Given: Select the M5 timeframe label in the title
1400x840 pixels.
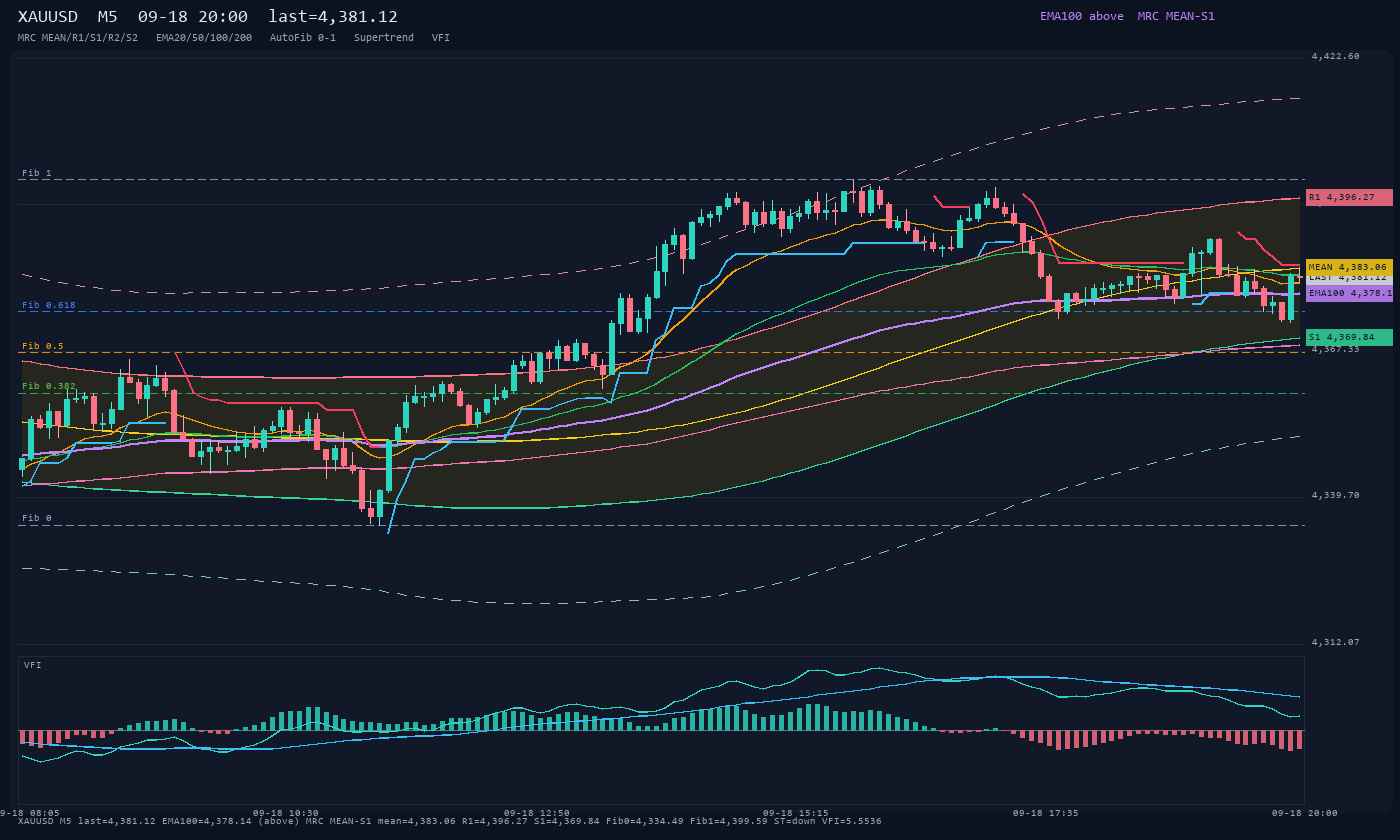Looking at the screenshot, I should point(107,17).
